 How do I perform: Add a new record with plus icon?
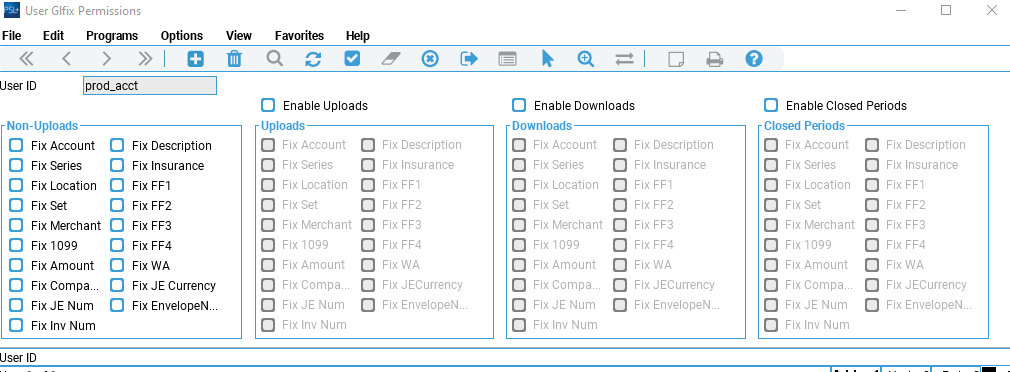(195, 59)
